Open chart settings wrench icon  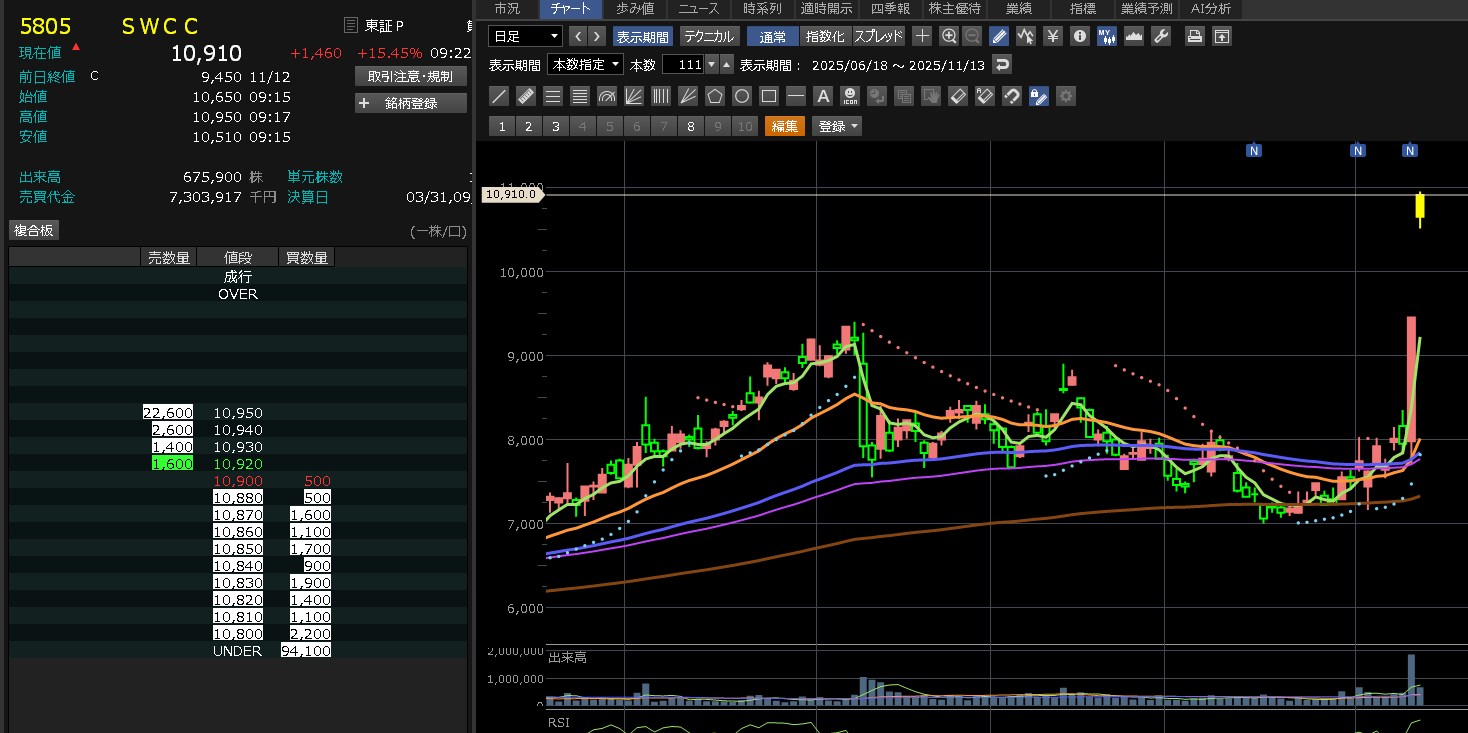click(1161, 36)
